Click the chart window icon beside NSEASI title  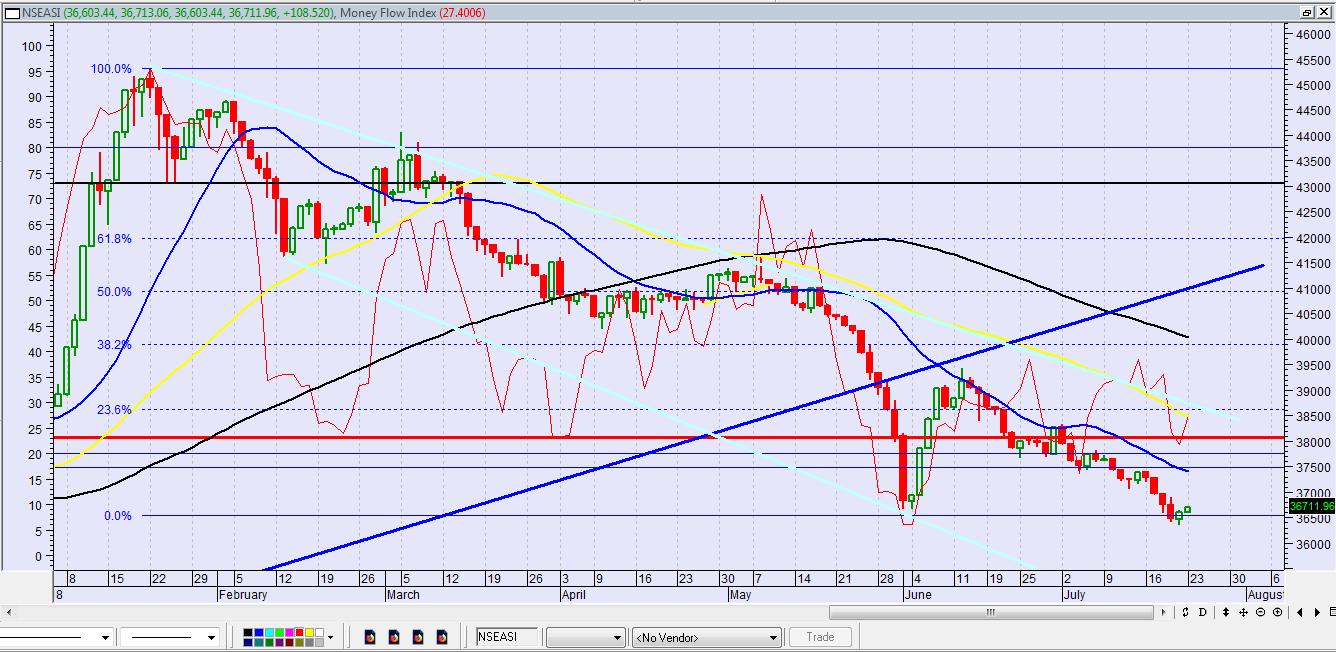click(x=12, y=12)
